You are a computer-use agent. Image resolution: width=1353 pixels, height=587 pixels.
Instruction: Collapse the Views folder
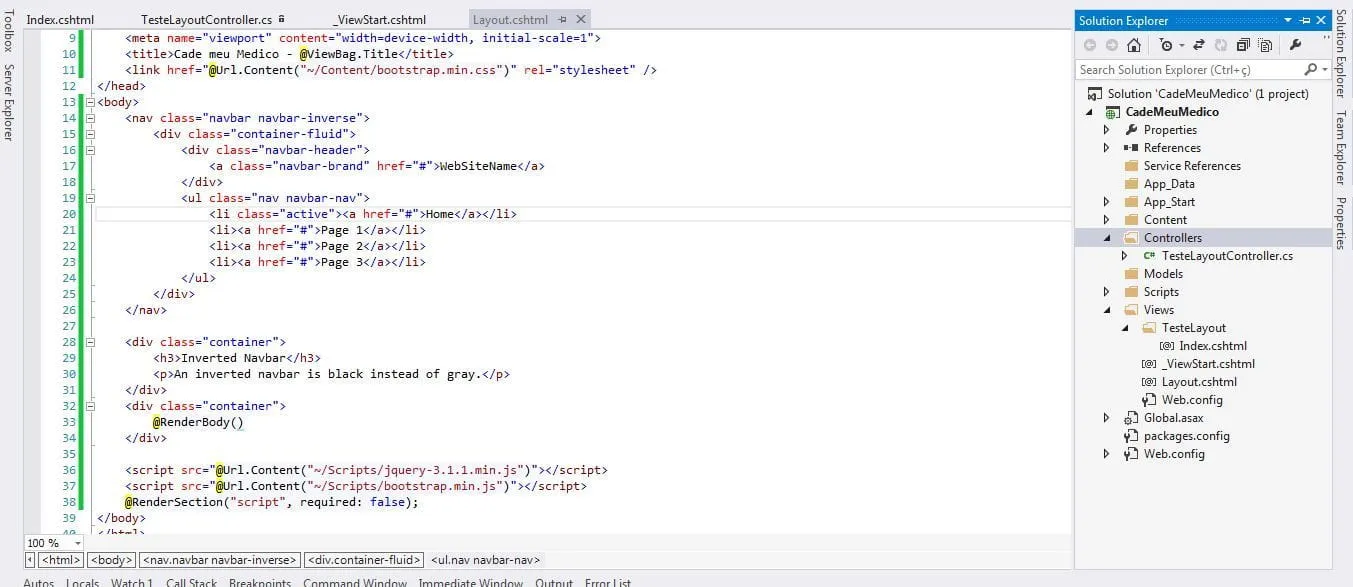(1107, 311)
